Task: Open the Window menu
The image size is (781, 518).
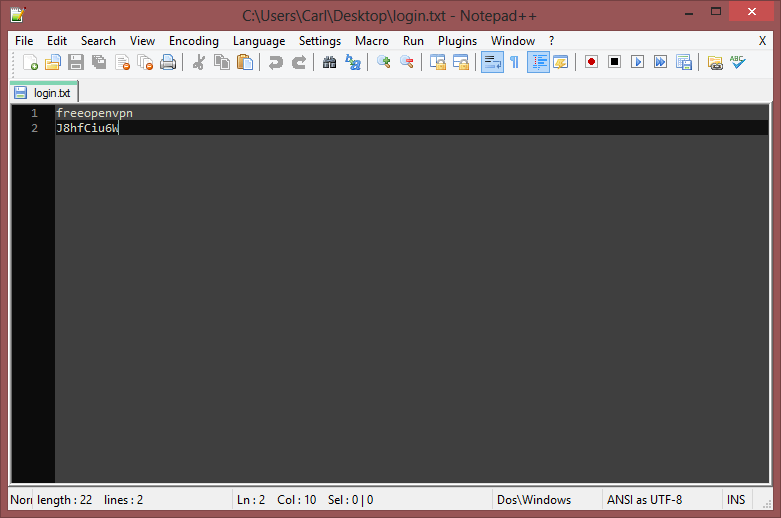Action: [x=513, y=41]
